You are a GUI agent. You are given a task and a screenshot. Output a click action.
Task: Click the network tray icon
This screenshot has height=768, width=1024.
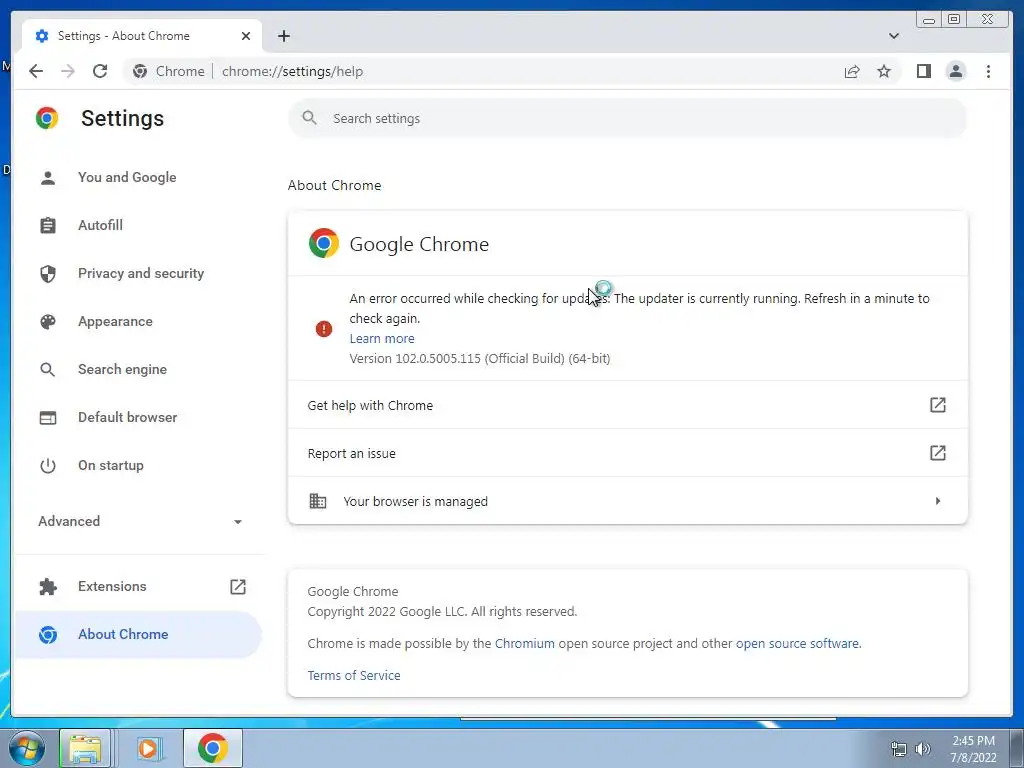[x=899, y=749]
